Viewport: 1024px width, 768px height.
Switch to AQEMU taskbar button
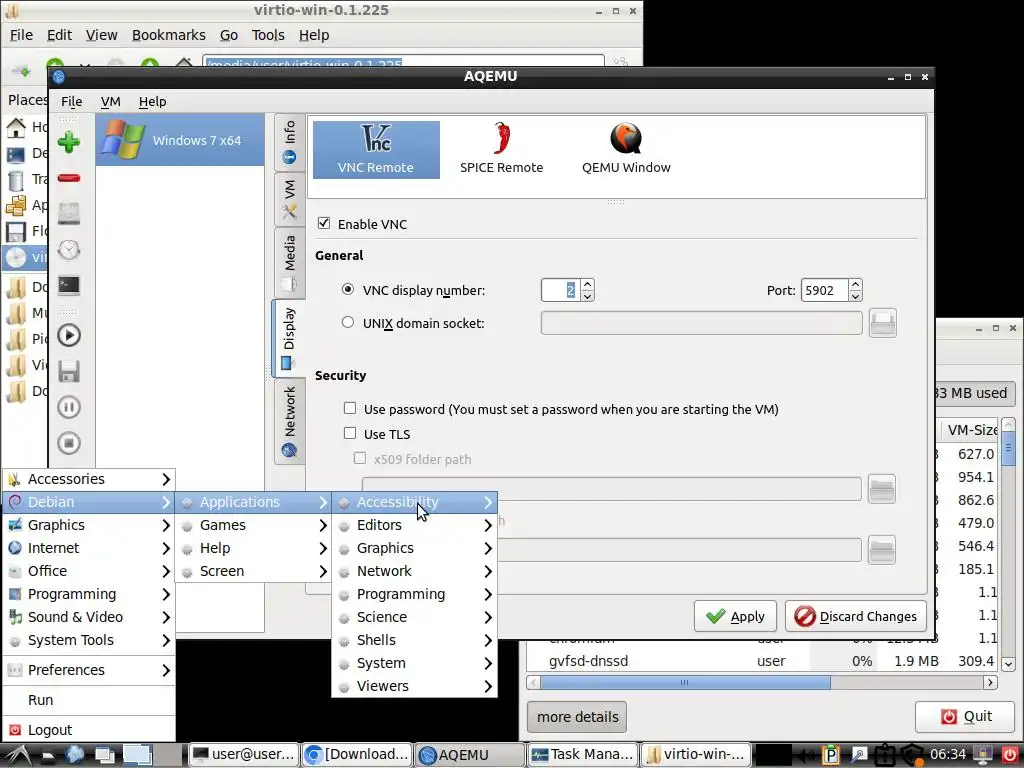tap(469, 755)
